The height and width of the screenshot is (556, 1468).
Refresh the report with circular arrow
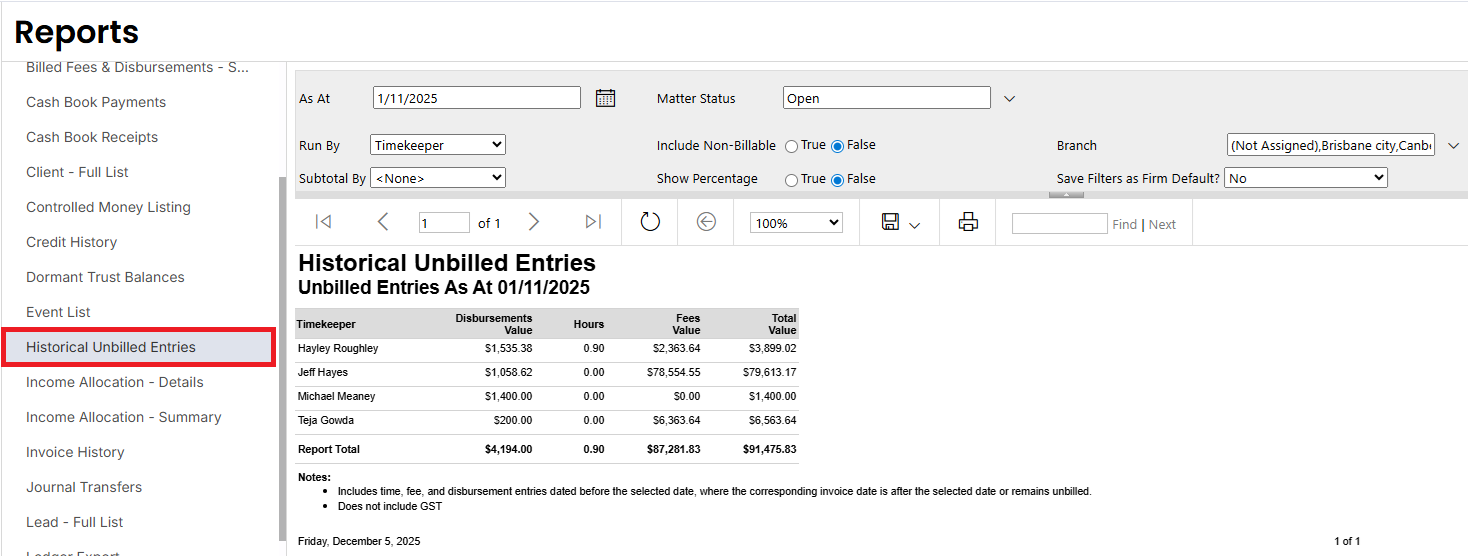point(650,222)
